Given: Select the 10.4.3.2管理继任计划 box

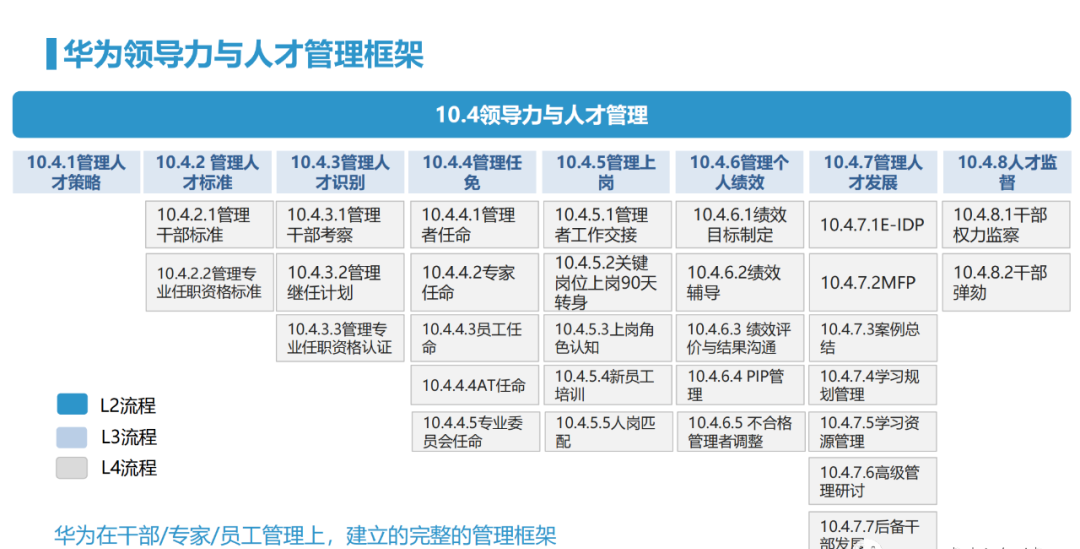Looking at the screenshot, I should pyautogui.click(x=340, y=282).
